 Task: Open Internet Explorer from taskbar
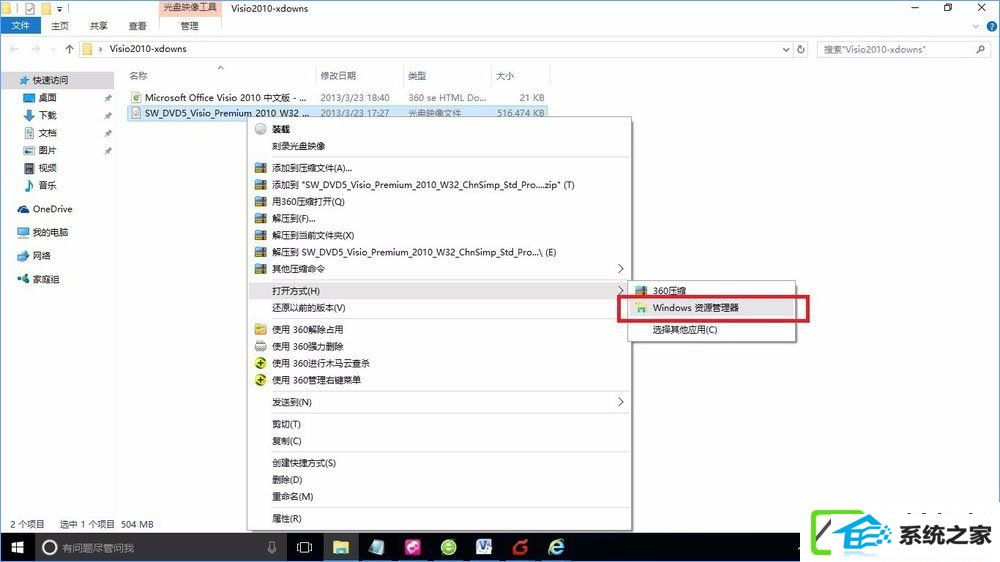(556, 547)
